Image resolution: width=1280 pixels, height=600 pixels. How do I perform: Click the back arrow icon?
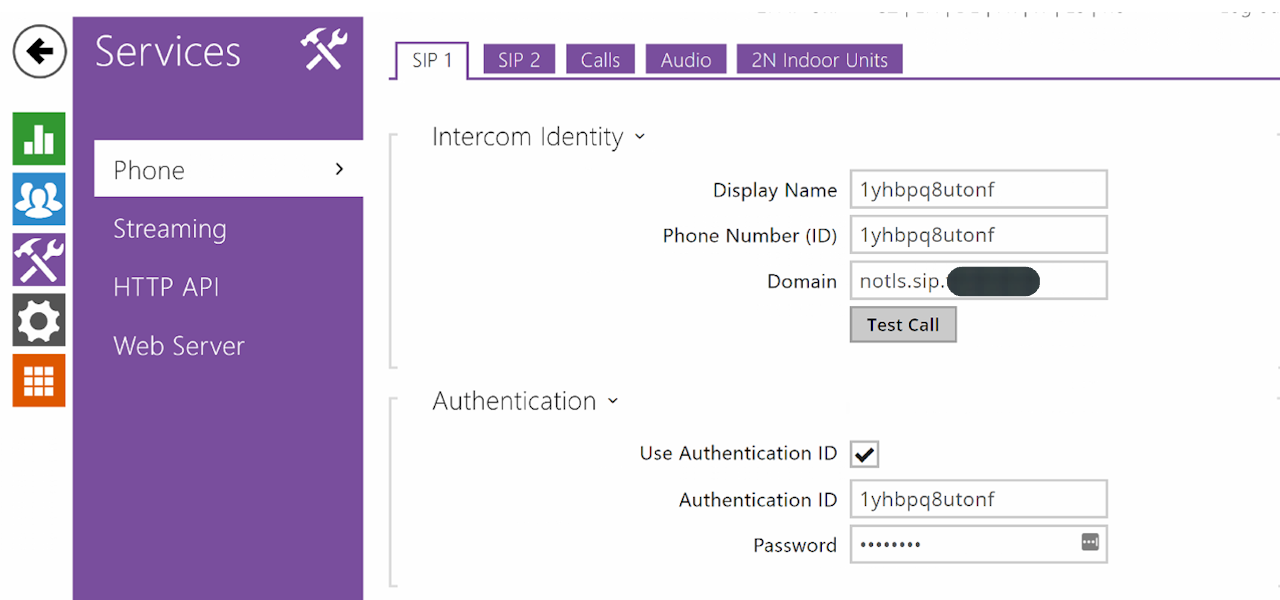click(x=40, y=52)
